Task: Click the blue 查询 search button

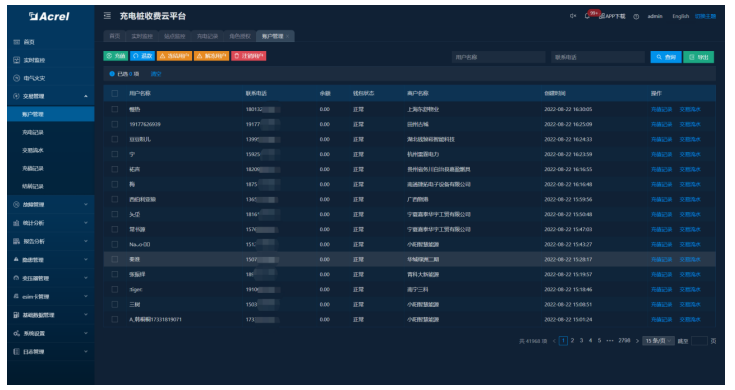Action: (666, 57)
